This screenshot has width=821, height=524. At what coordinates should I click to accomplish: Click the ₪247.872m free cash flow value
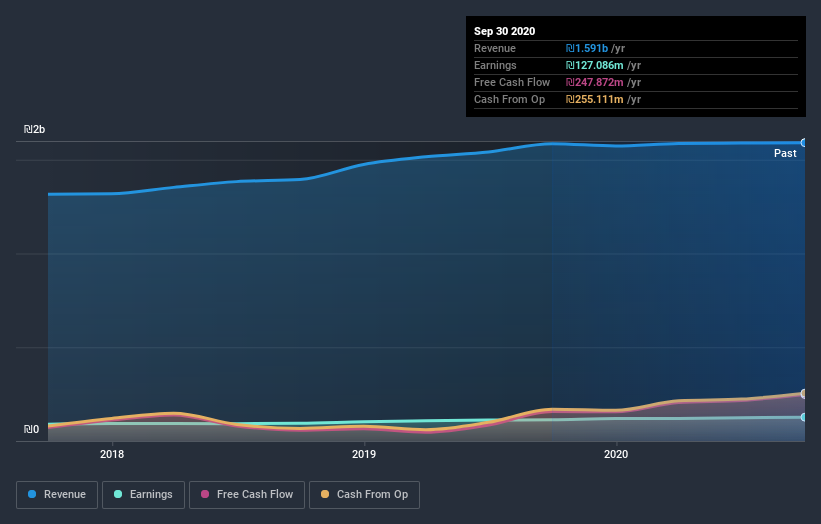(x=594, y=82)
